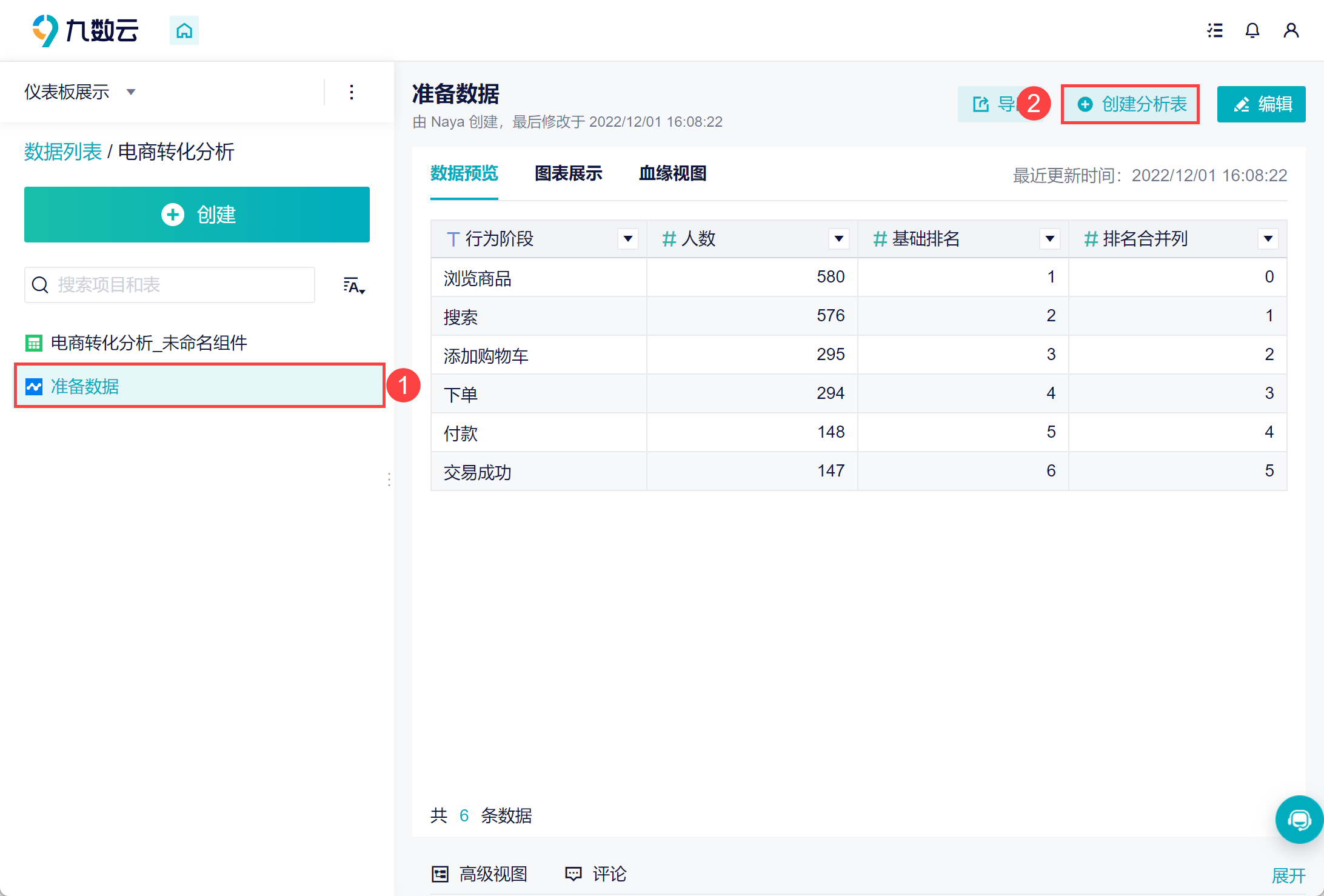Click the three-dot more options icon
Screen dimensions: 1324x896
tap(352, 92)
